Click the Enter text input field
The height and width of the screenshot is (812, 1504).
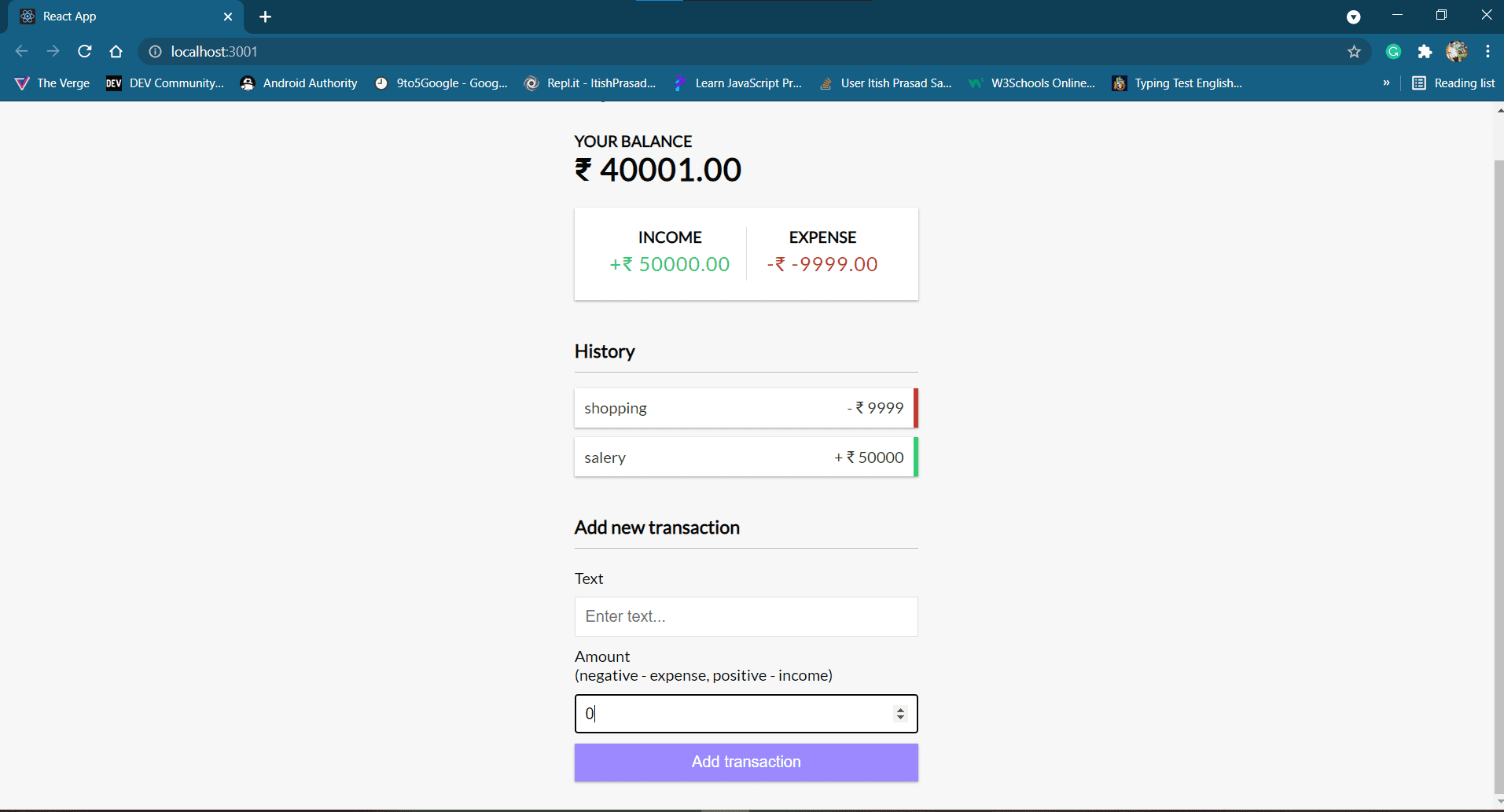click(746, 616)
